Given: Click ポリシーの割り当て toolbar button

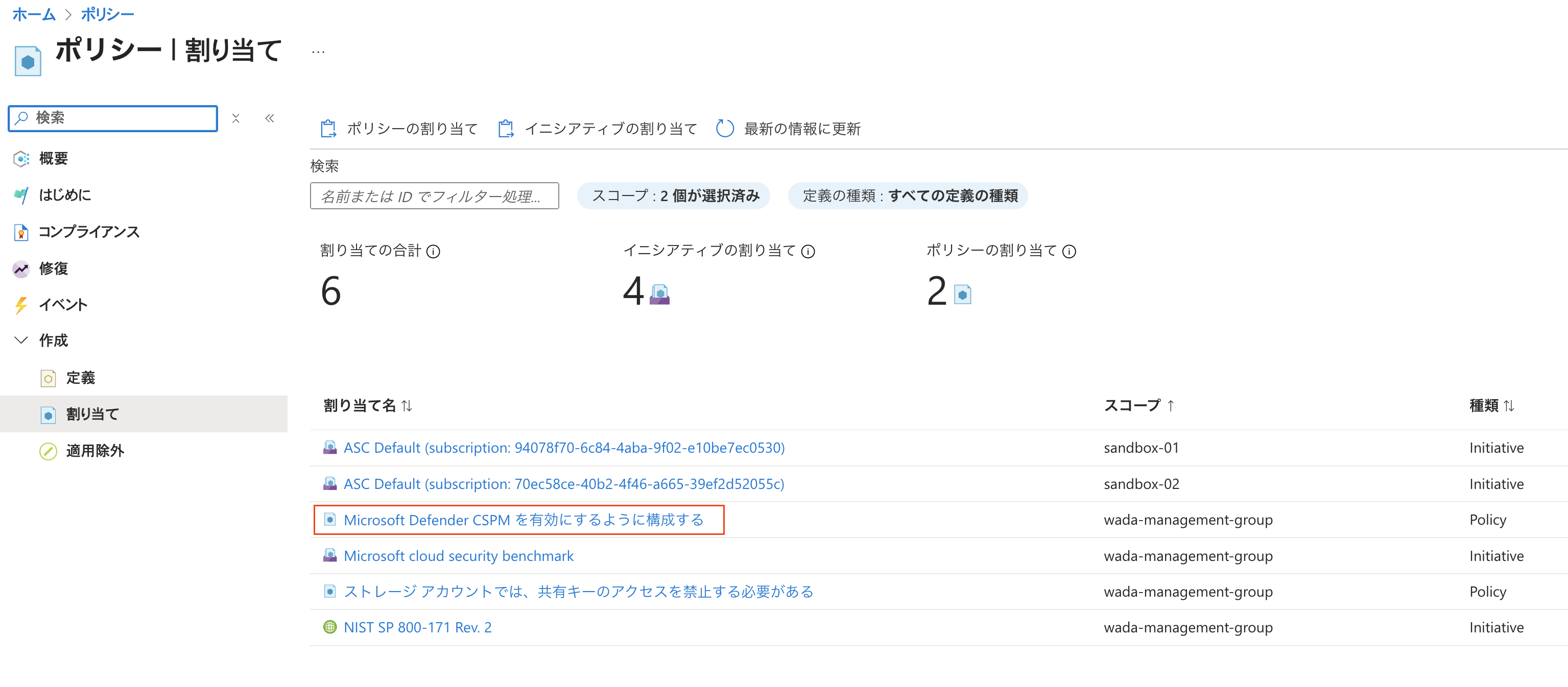Looking at the screenshot, I should pyautogui.click(x=399, y=129).
